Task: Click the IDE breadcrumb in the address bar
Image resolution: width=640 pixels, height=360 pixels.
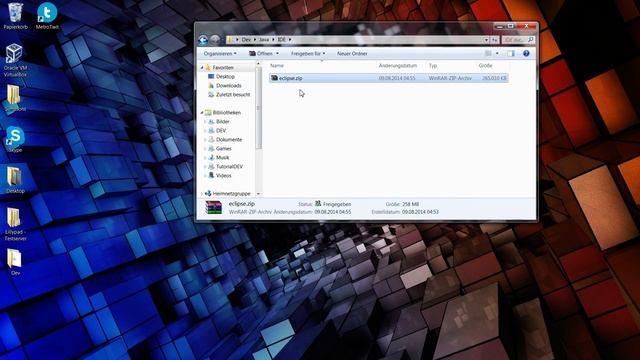Action: (x=282, y=40)
